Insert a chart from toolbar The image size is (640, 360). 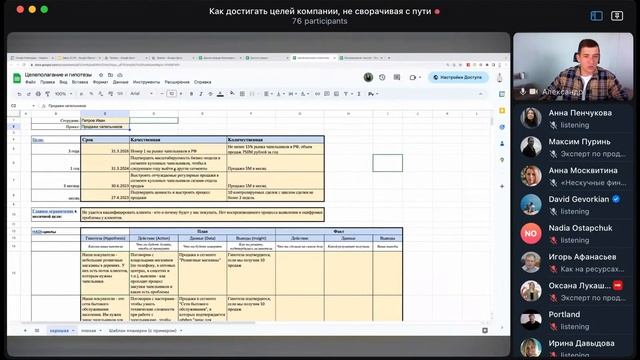336,94
